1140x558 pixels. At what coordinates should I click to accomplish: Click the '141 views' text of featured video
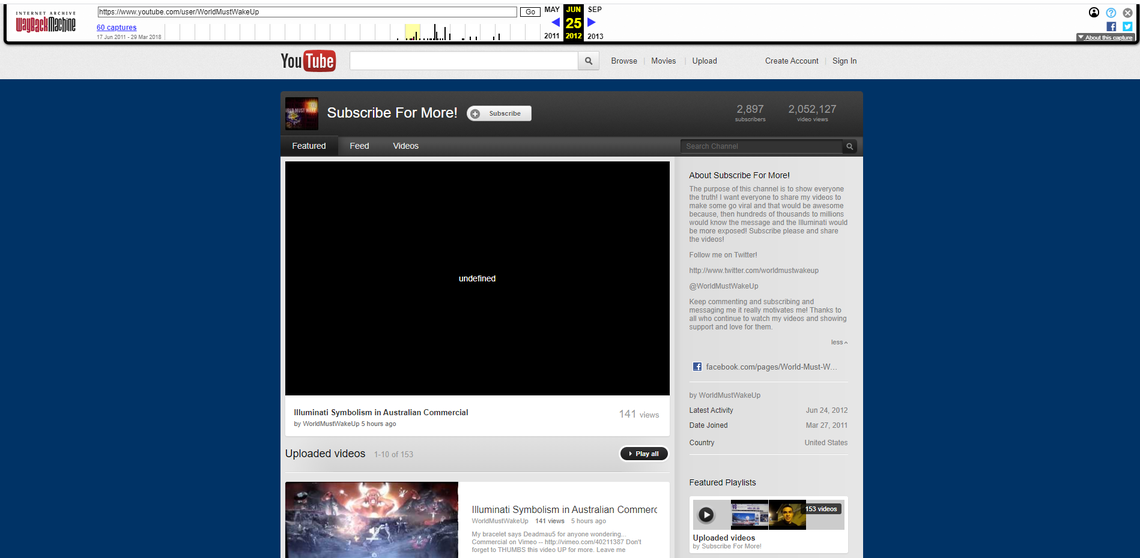[639, 414]
